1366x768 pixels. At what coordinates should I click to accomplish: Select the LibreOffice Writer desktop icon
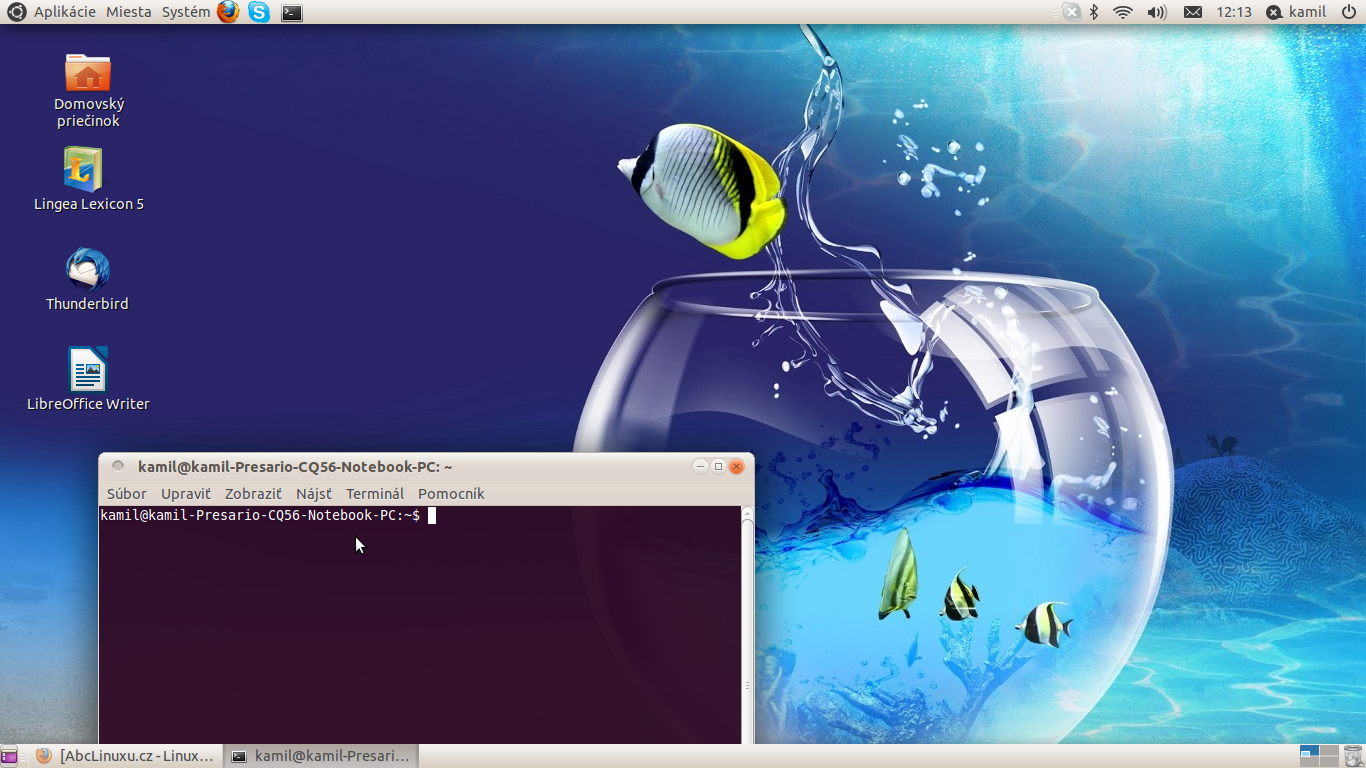(x=88, y=380)
